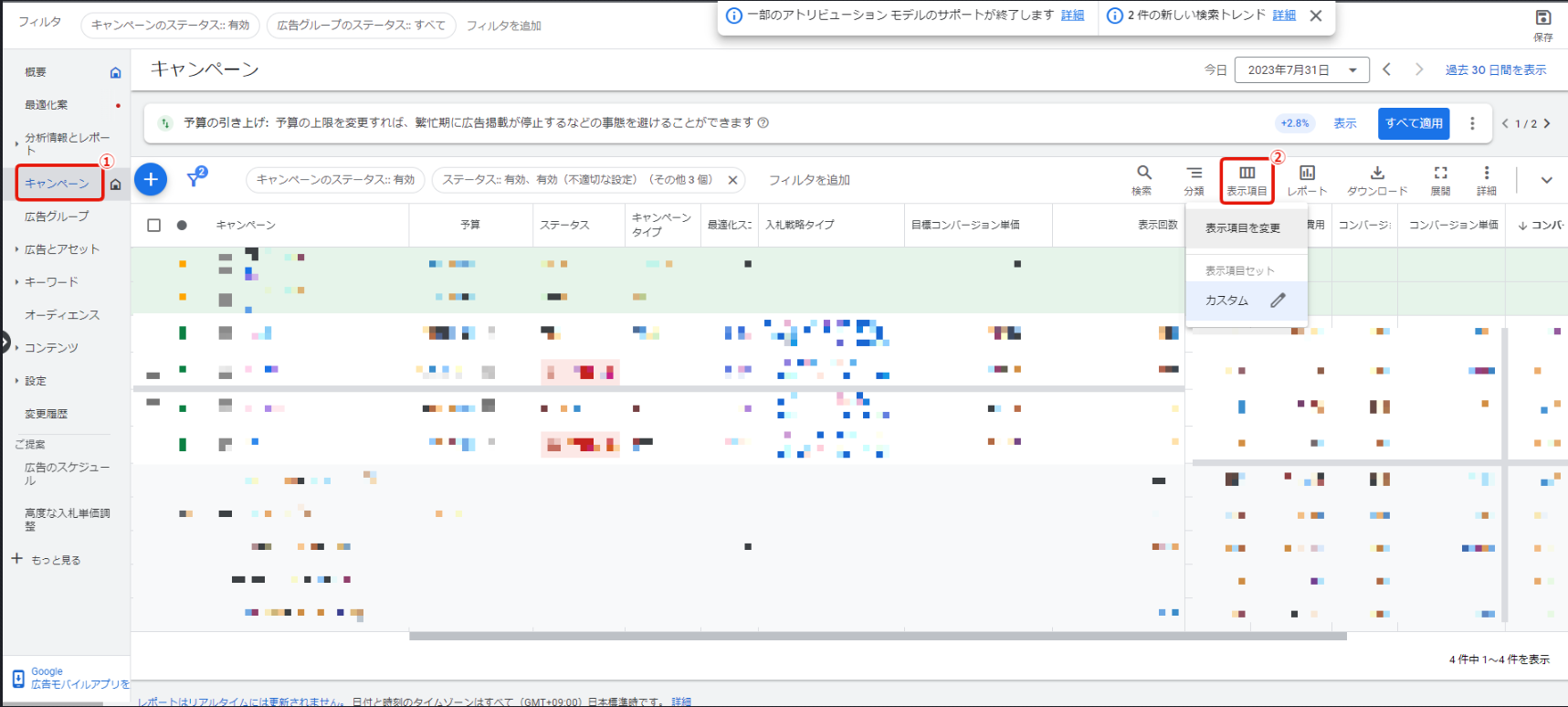Image resolution: width=1568 pixels, height=707 pixels.
Task: Open the 2023年7月31日 date dropdown
Action: tap(1301, 70)
